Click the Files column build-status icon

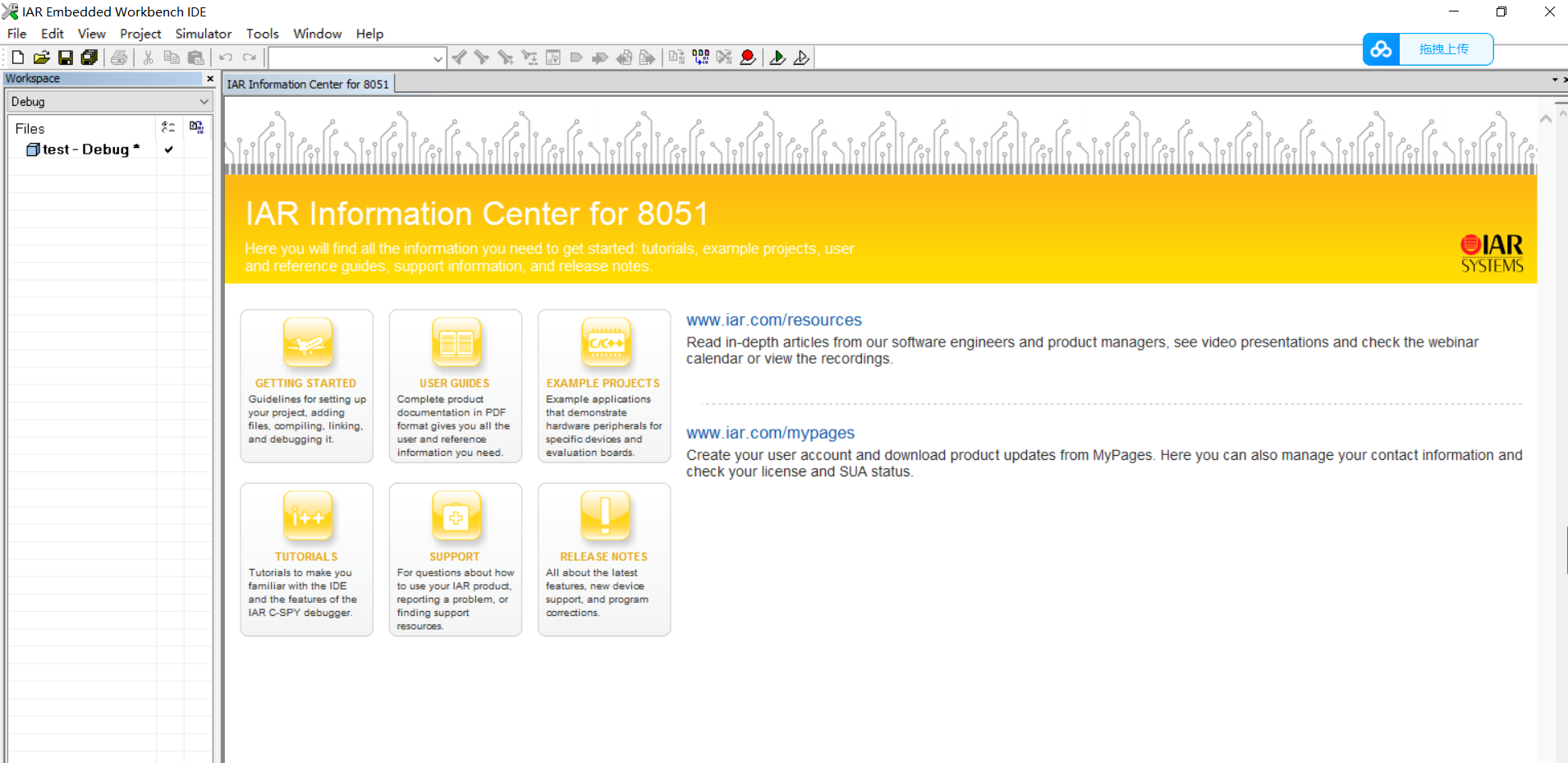click(x=196, y=126)
